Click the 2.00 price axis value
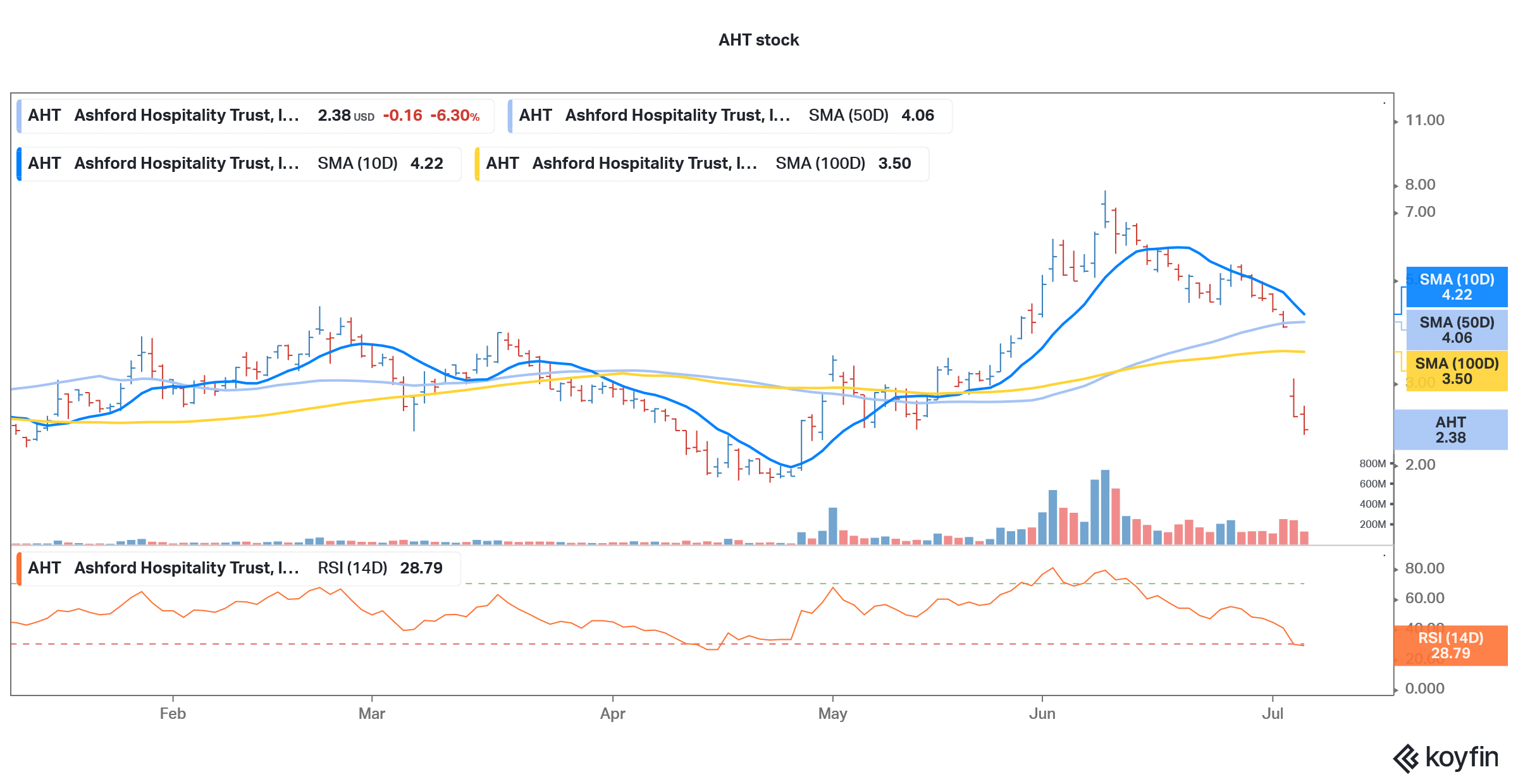This screenshot has height=784, width=1518. pos(1420,465)
